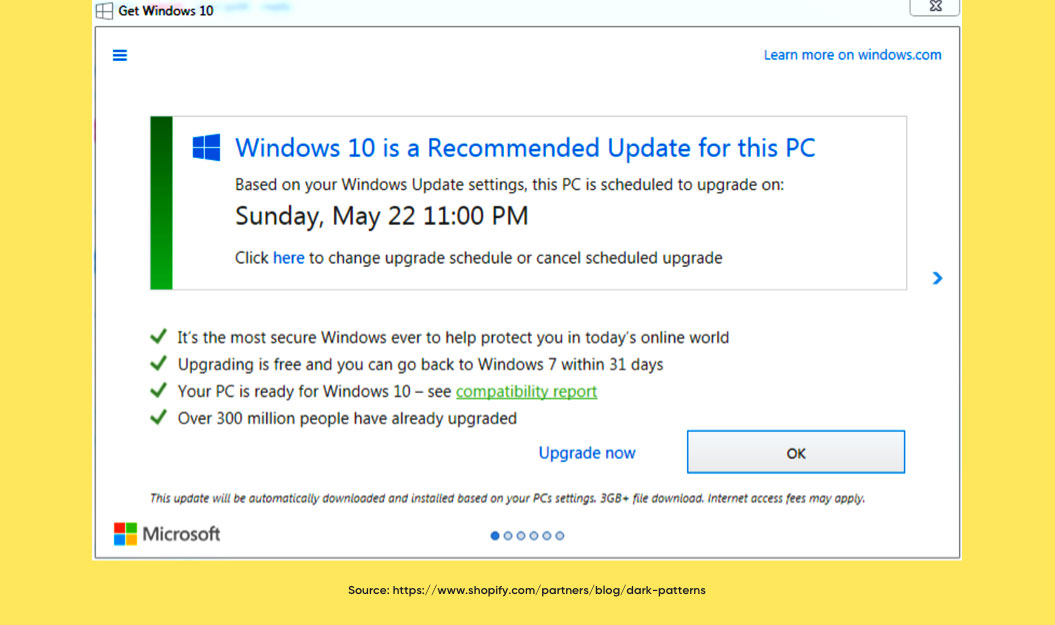Open the compatibility report
This screenshot has height=625, width=1055.
pyautogui.click(x=526, y=391)
